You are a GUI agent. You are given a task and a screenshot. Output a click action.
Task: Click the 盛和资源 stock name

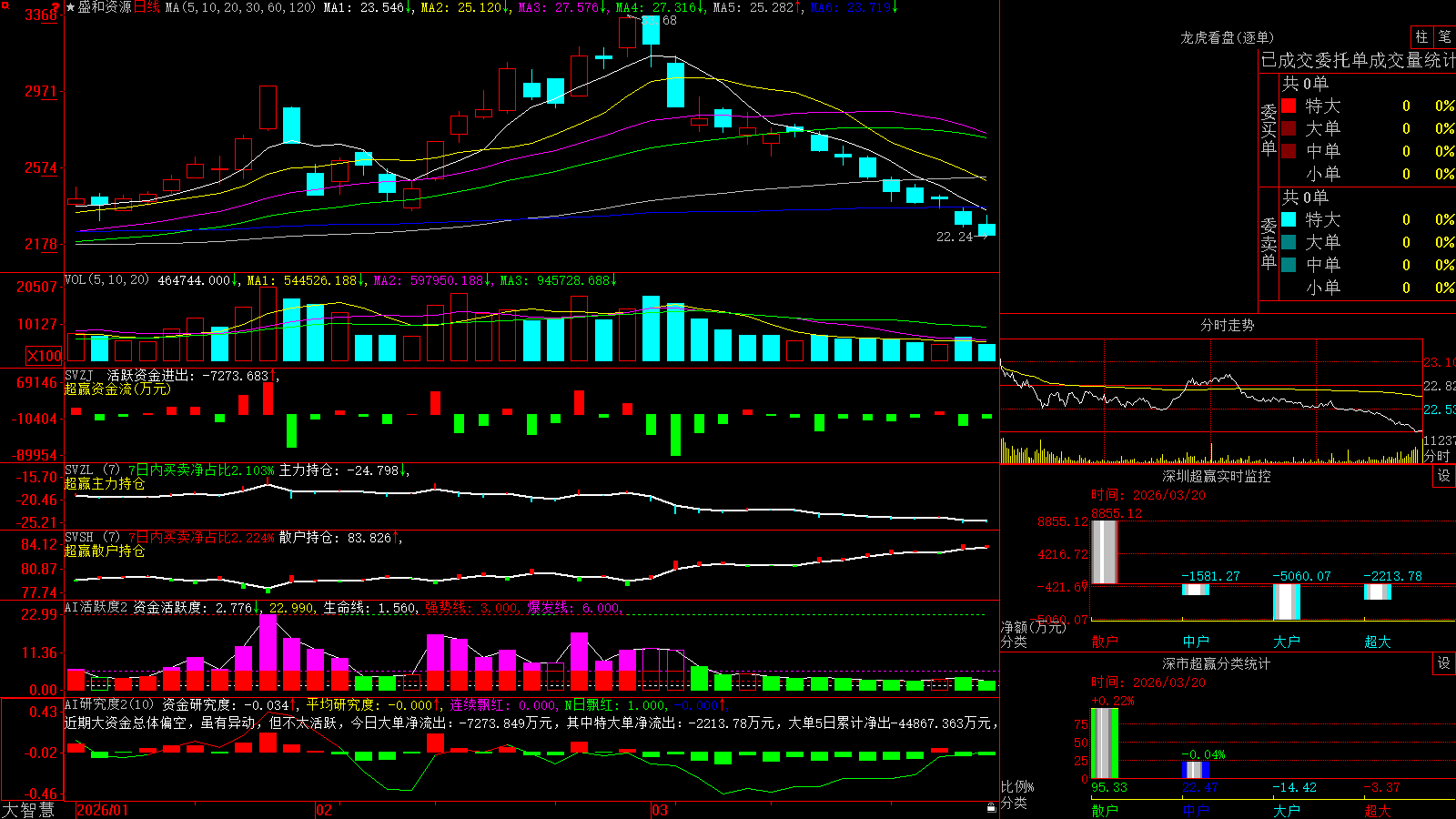coord(105,7)
